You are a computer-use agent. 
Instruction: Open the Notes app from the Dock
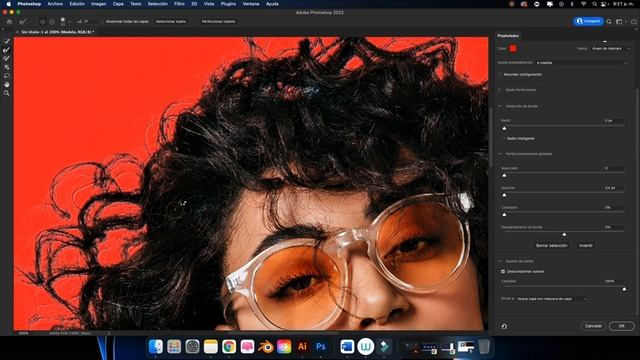click(x=211, y=347)
